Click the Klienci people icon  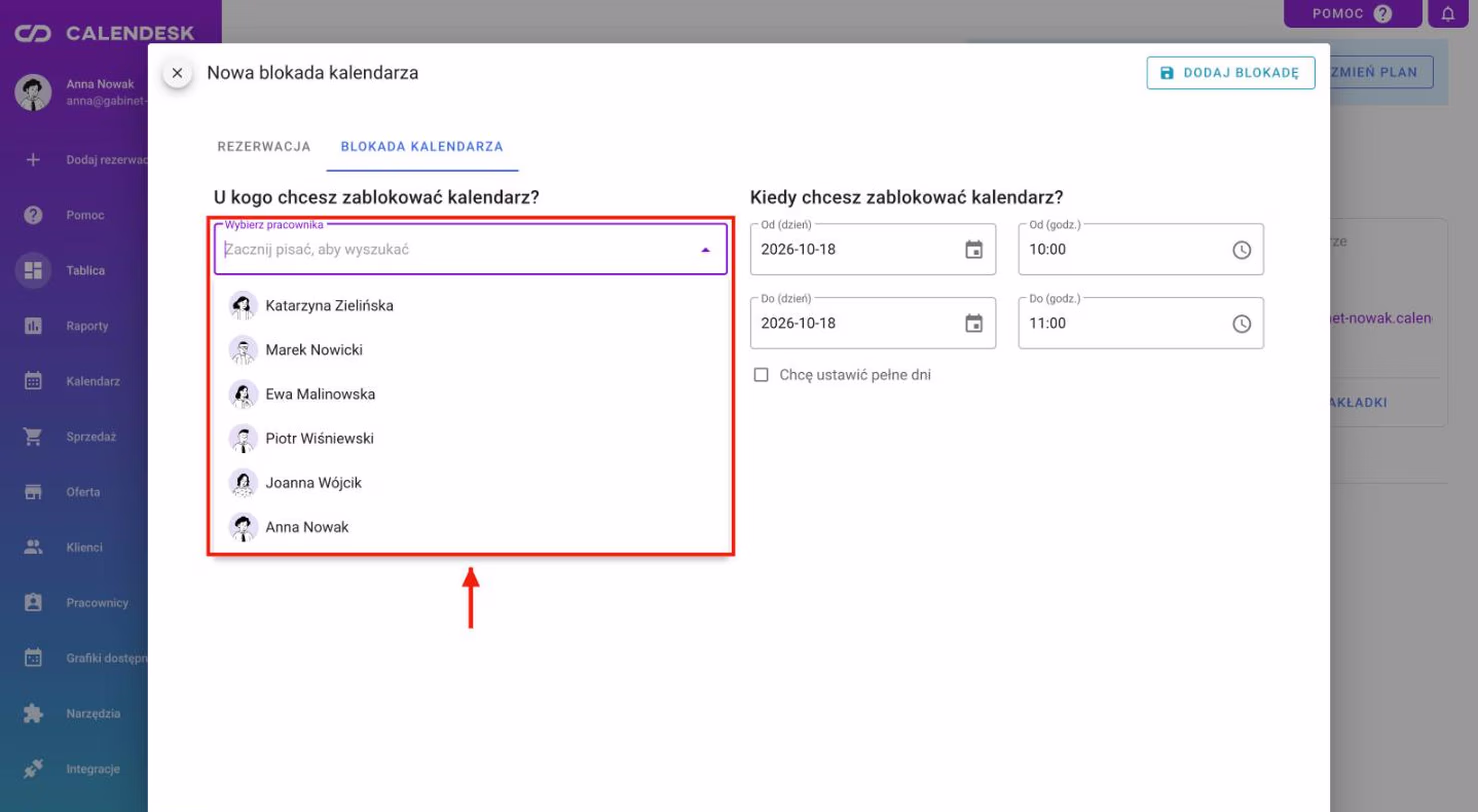tap(33, 547)
